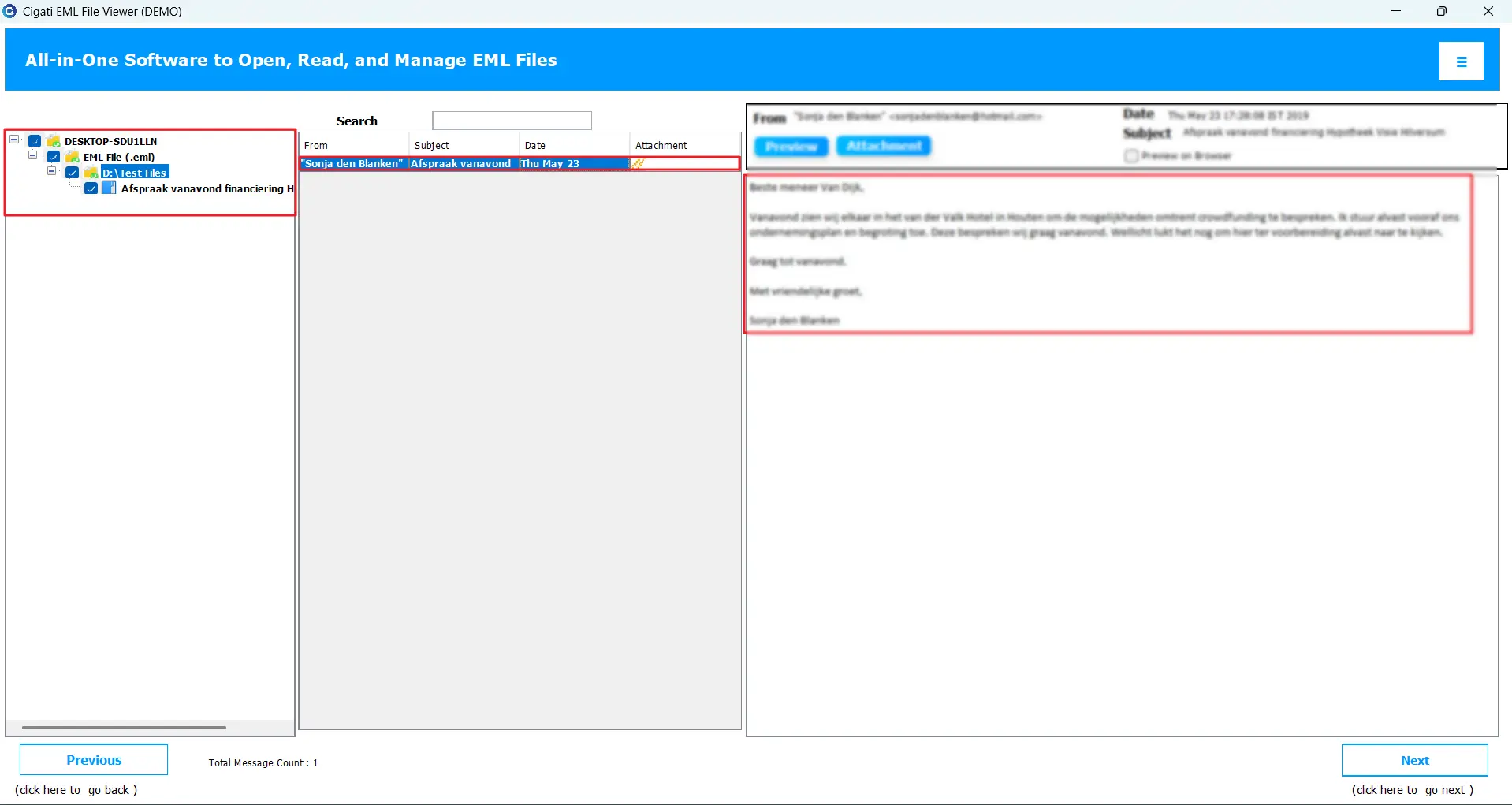Image resolution: width=1512 pixels, height=805 pixels.
Task: Restore down the application window
Action: point(1441,11)
